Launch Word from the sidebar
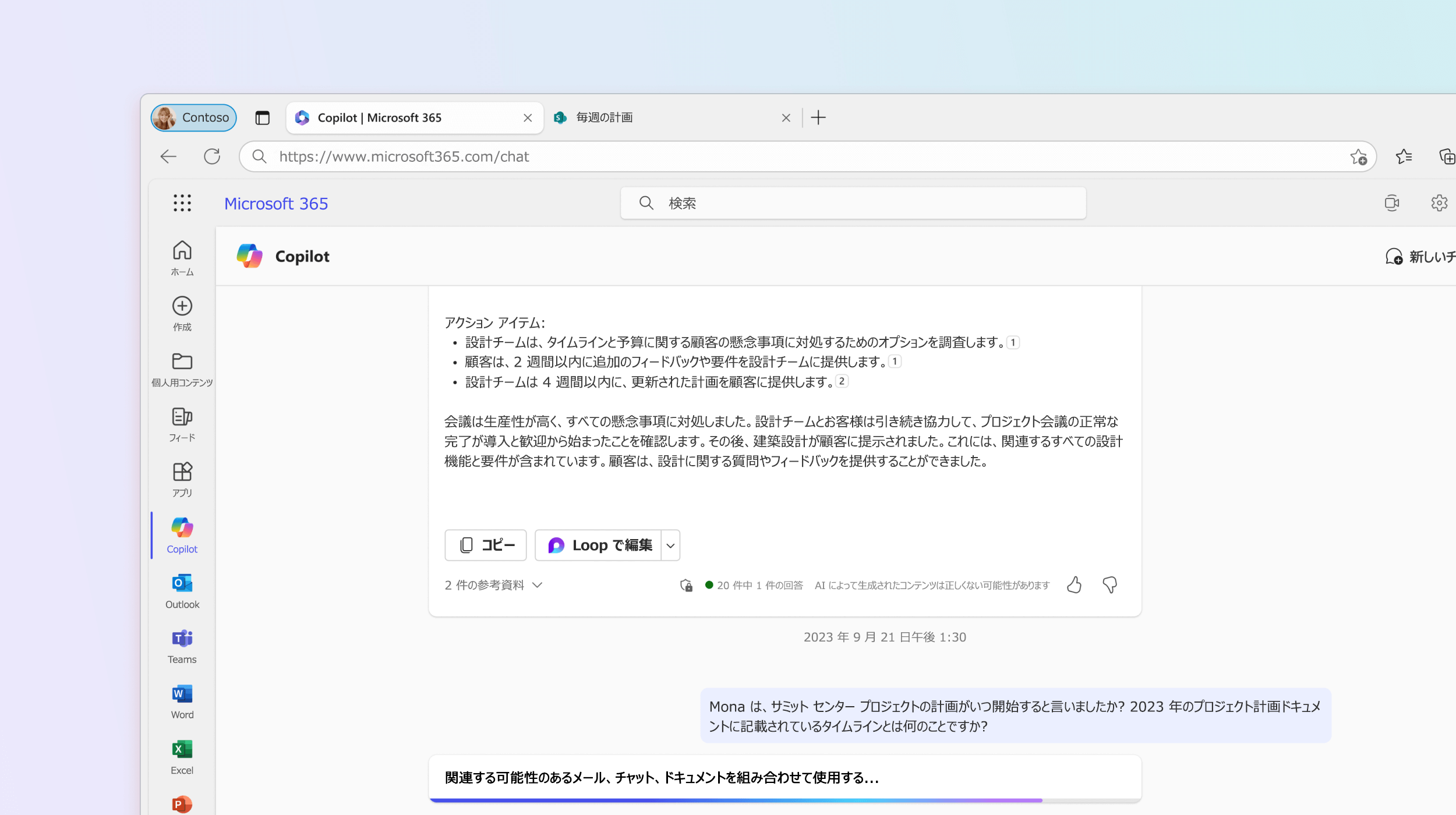Image resolution: width=1456 pixels, height=815 pixels. 182,702
